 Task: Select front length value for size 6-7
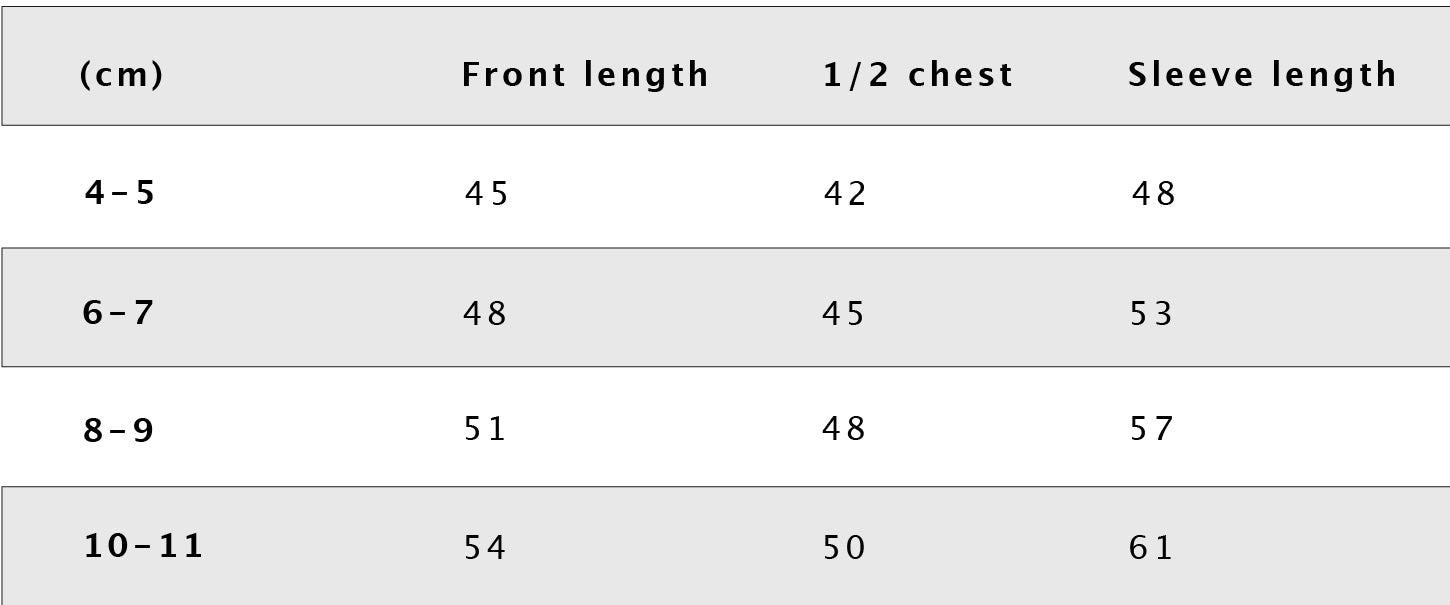[486, 314]
